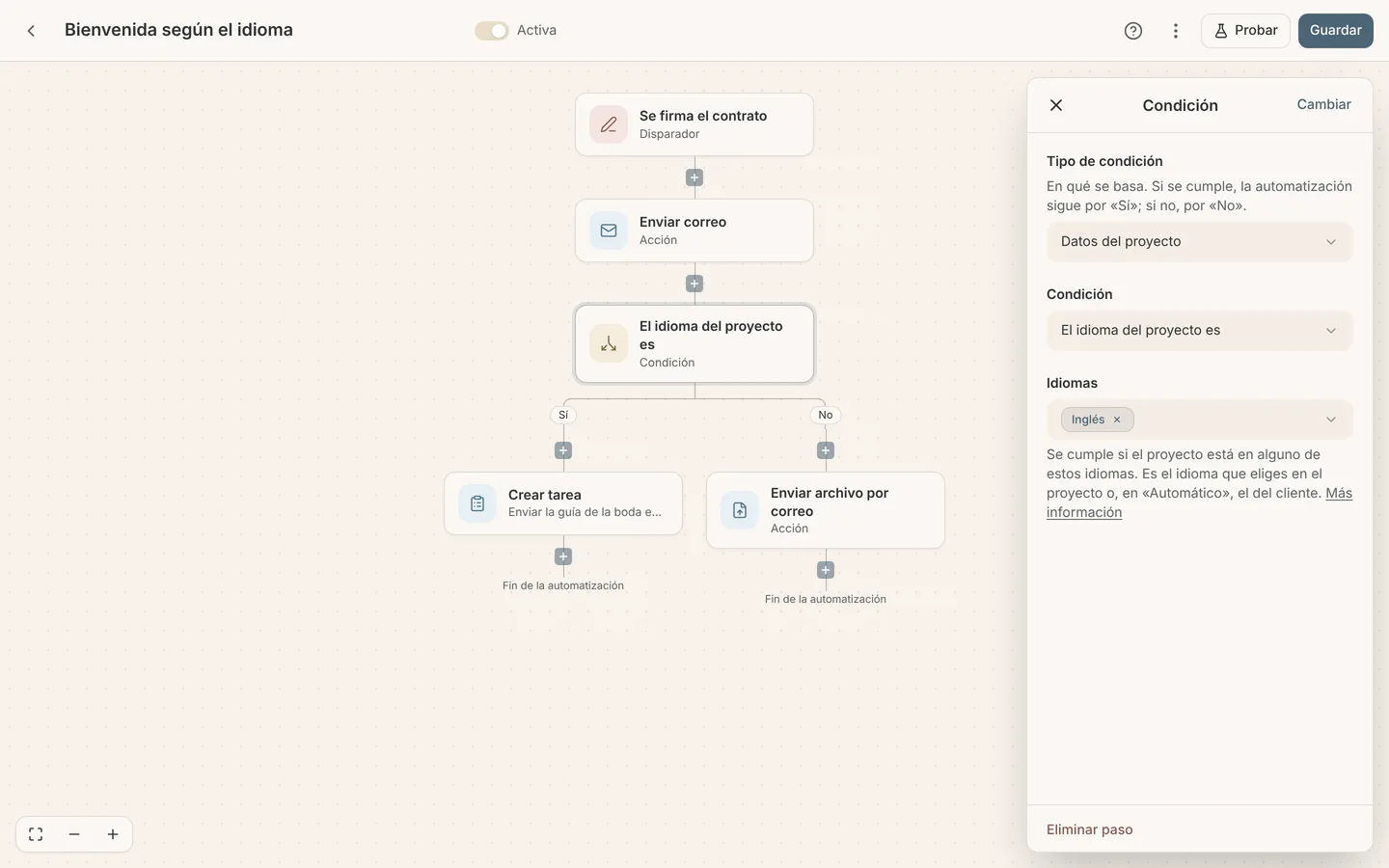The width and height of the screenshot is (1389, 868).
Task: Add step between Enviar correo and condition
Action: pyautogui.click(x=694, y=284)
